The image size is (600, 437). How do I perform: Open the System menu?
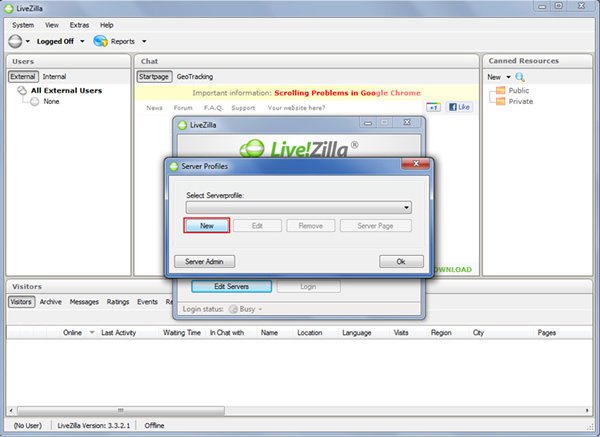[x=23, y=25]
